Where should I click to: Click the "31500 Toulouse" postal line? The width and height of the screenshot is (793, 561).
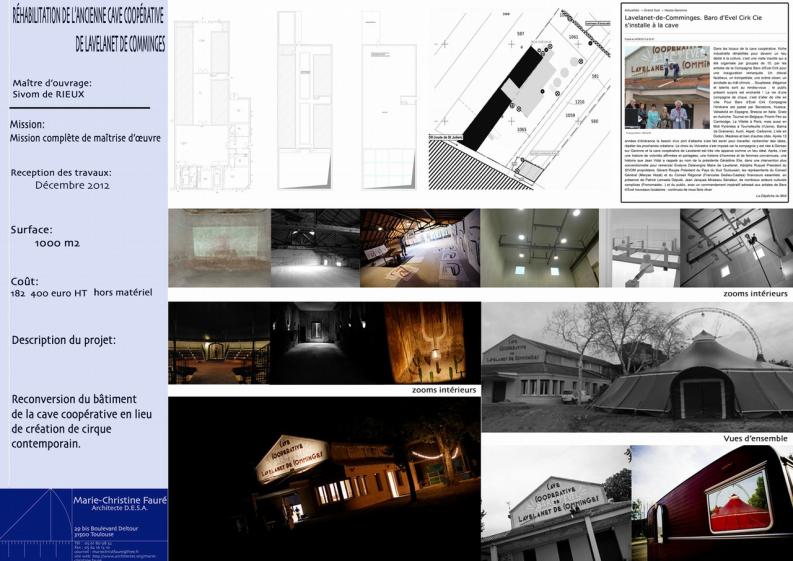94,534
